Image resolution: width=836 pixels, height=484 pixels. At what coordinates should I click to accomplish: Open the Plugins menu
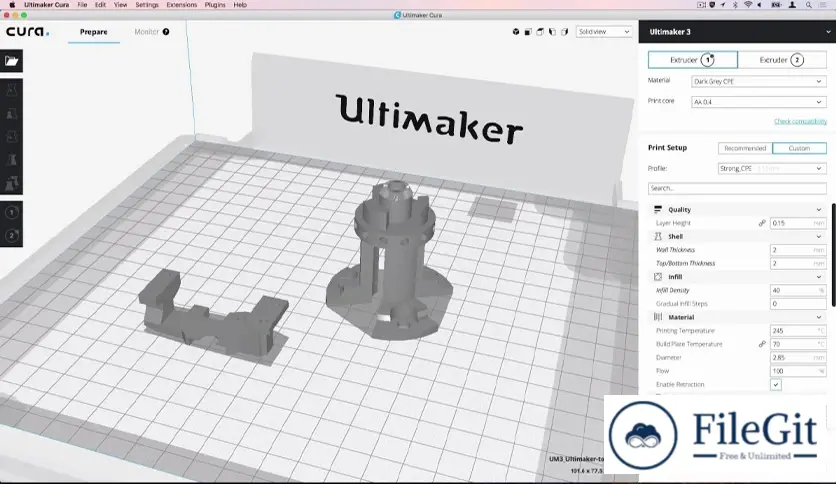click(215, 5)
